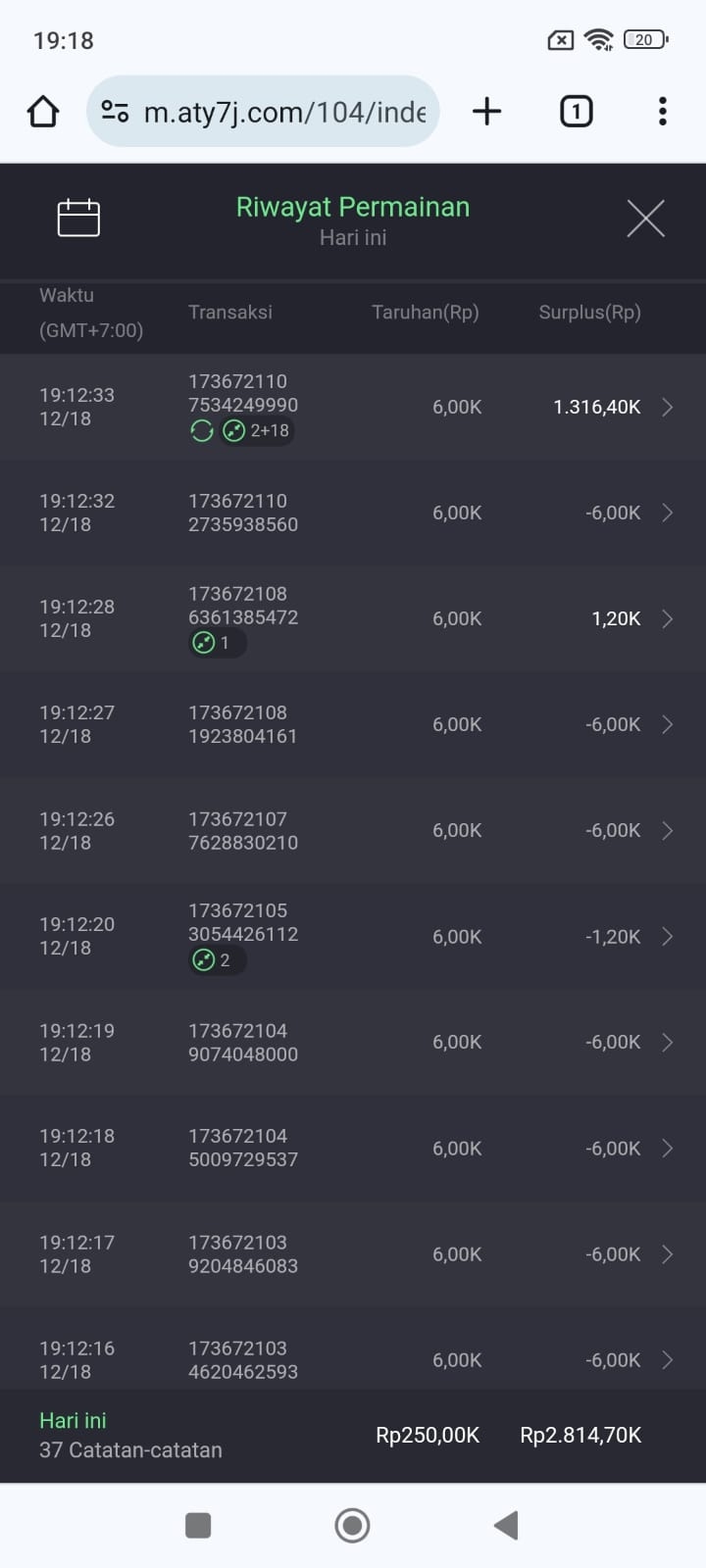Screen dimensions: 706x1568
Task: Click the green refresh icon on 19:12:33 row
Action: [x=202, y=431]
